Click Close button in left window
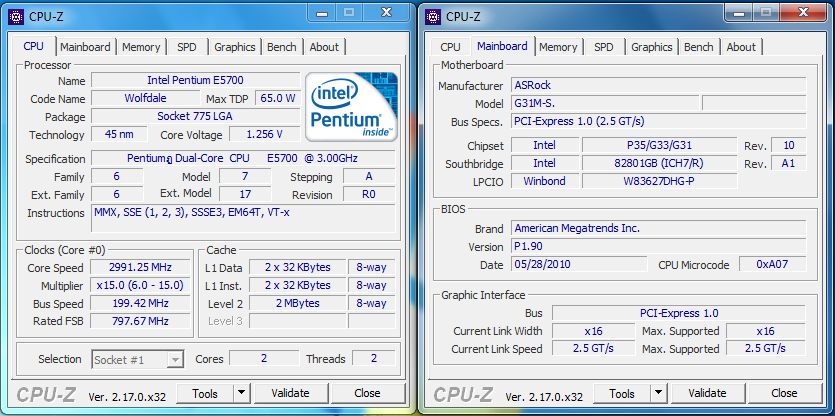This screenshot has height=416, width=835. (x=367, y=394)
